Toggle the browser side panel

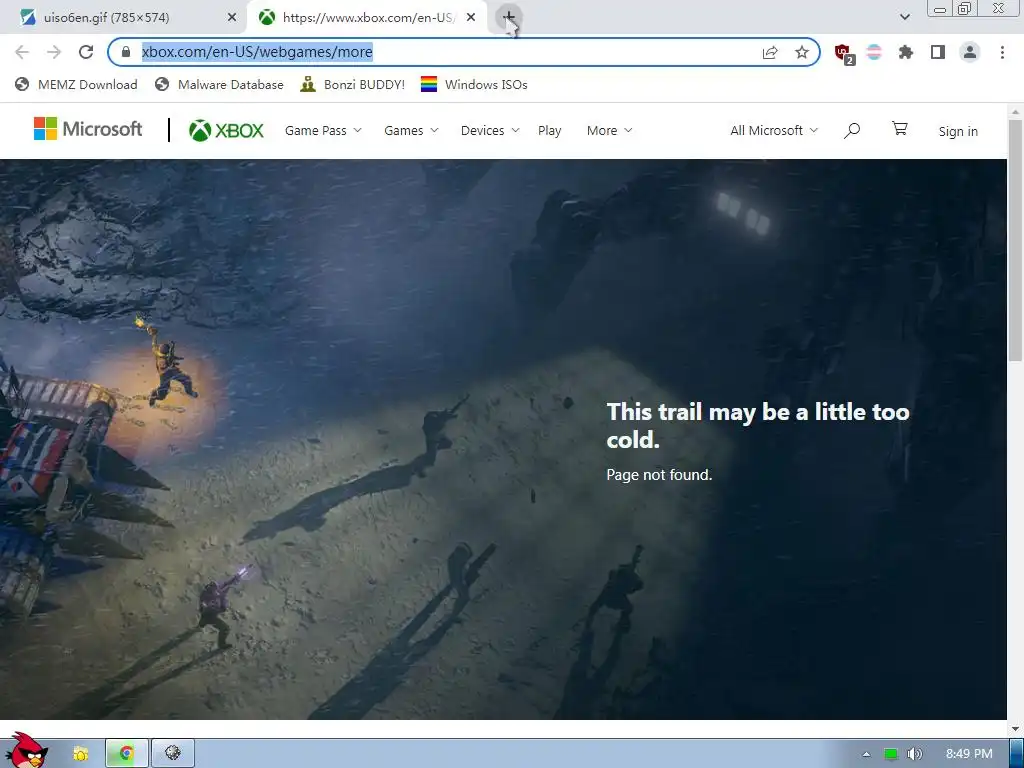tap(938, 52)
